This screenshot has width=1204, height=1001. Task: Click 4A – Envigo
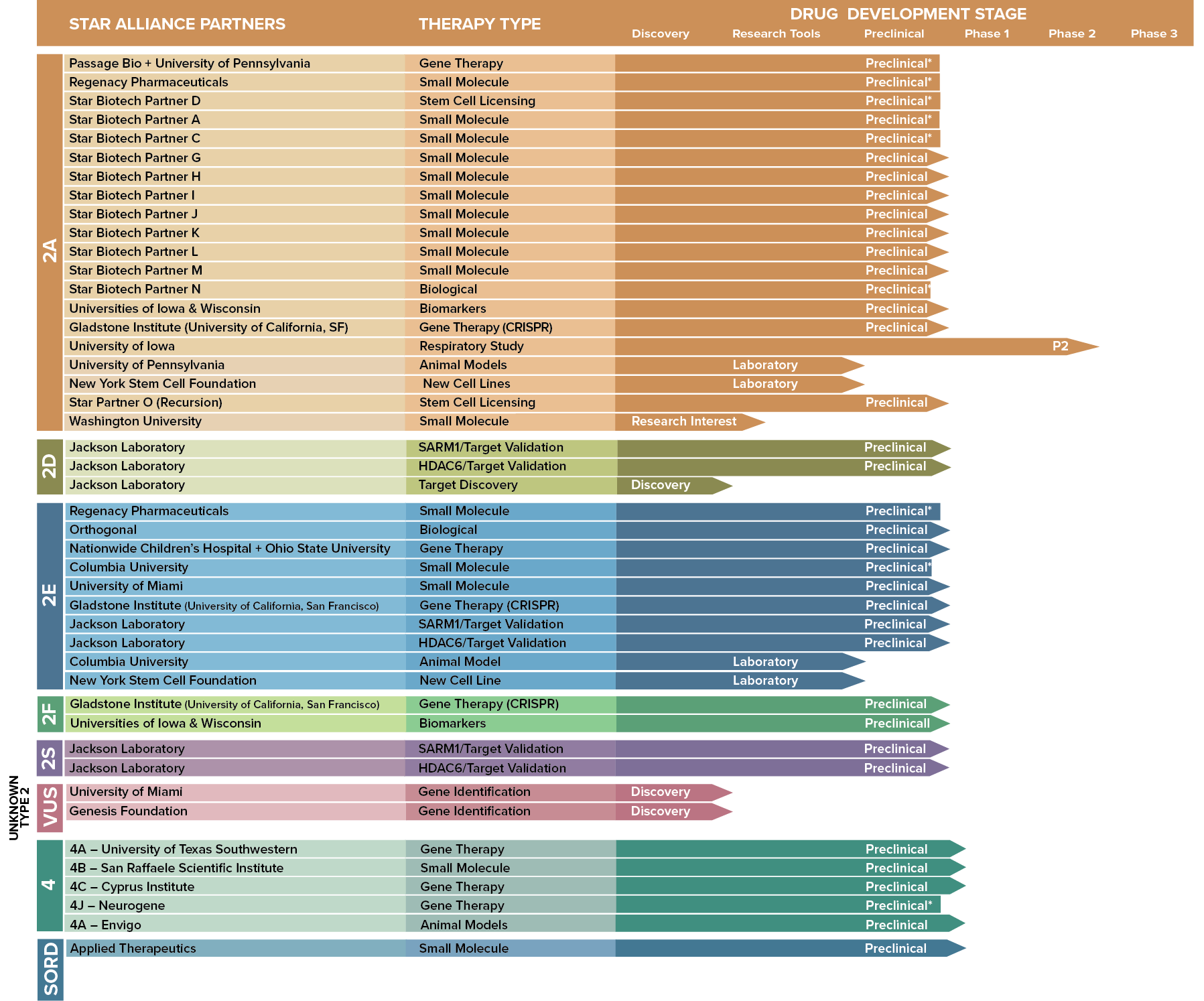click(x=105, y=925)
